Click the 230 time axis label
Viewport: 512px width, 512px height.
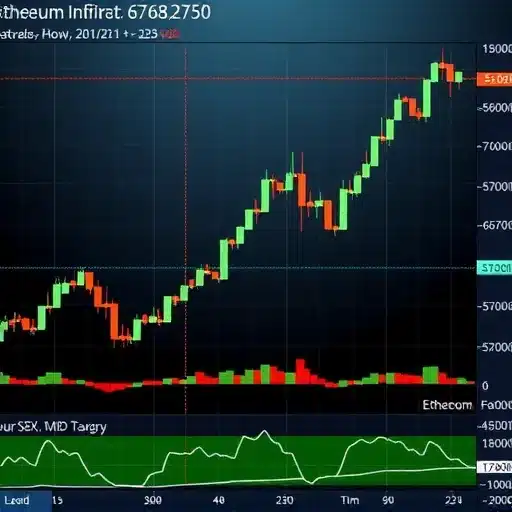(x=285, y=500)
